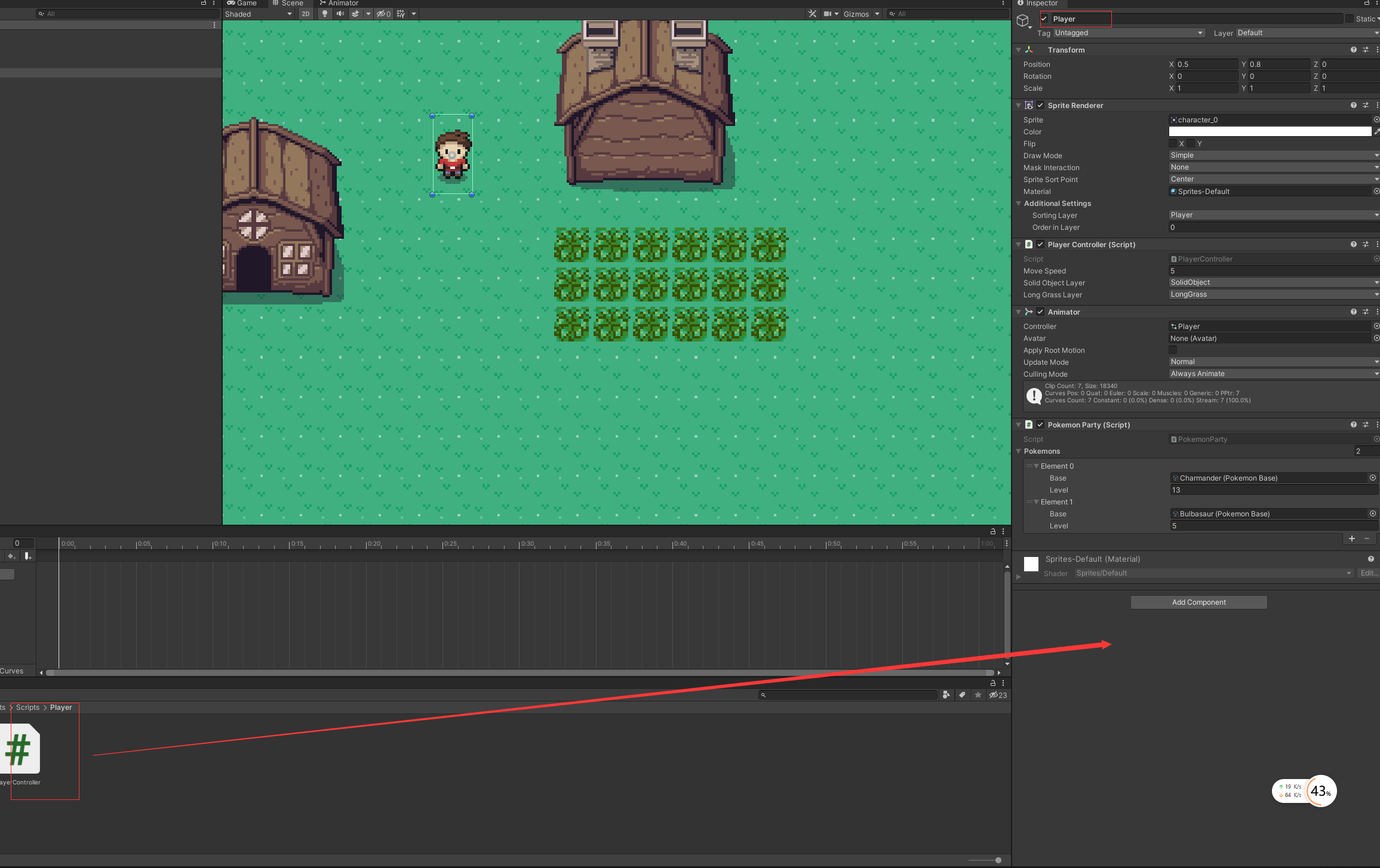This screenshot has width=1380, height=868.
Task: Disable the Player Controller script checkbox
Action: [x=1040, y=245]
